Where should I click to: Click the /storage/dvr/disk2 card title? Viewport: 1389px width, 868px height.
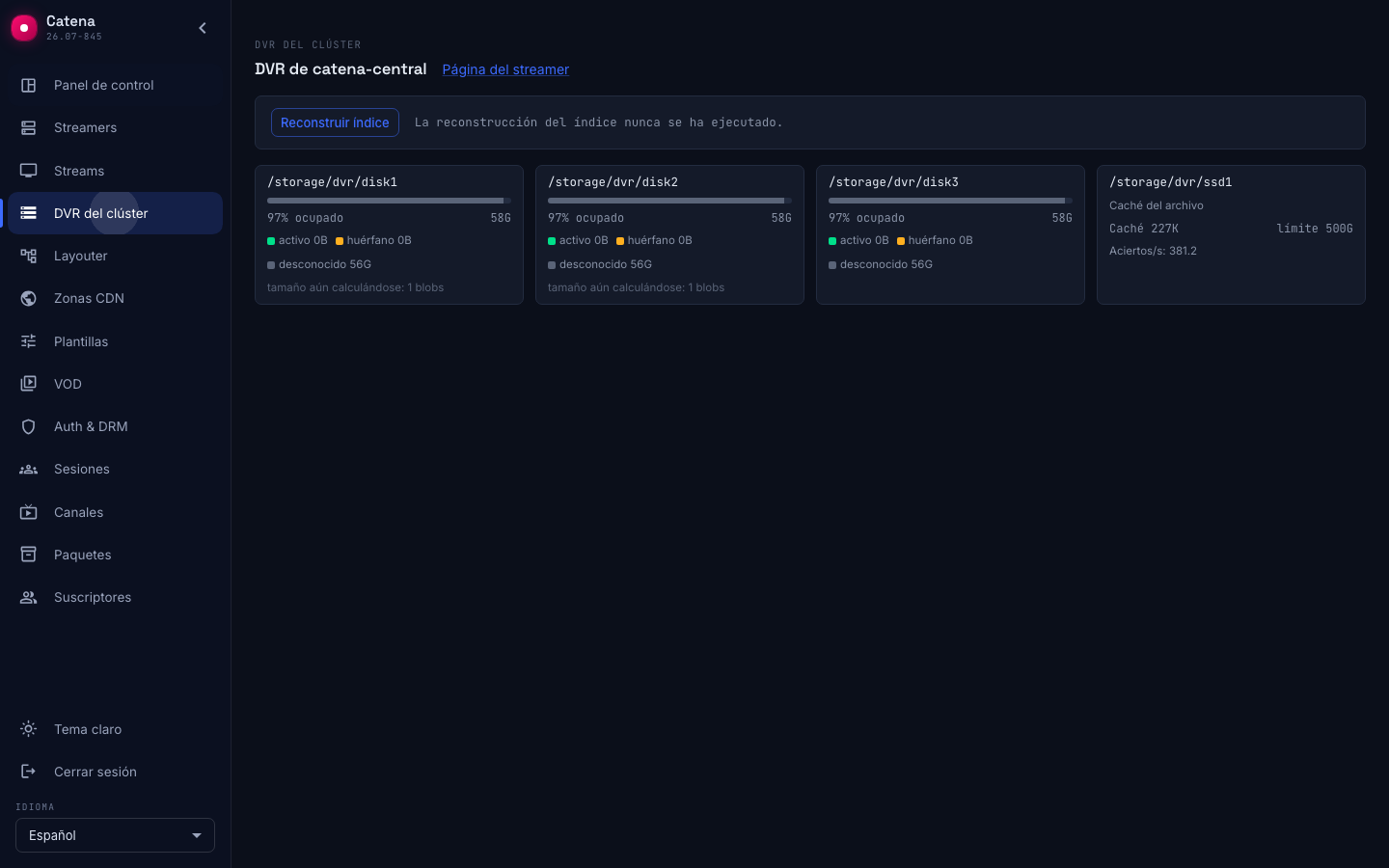coord(613,182)
